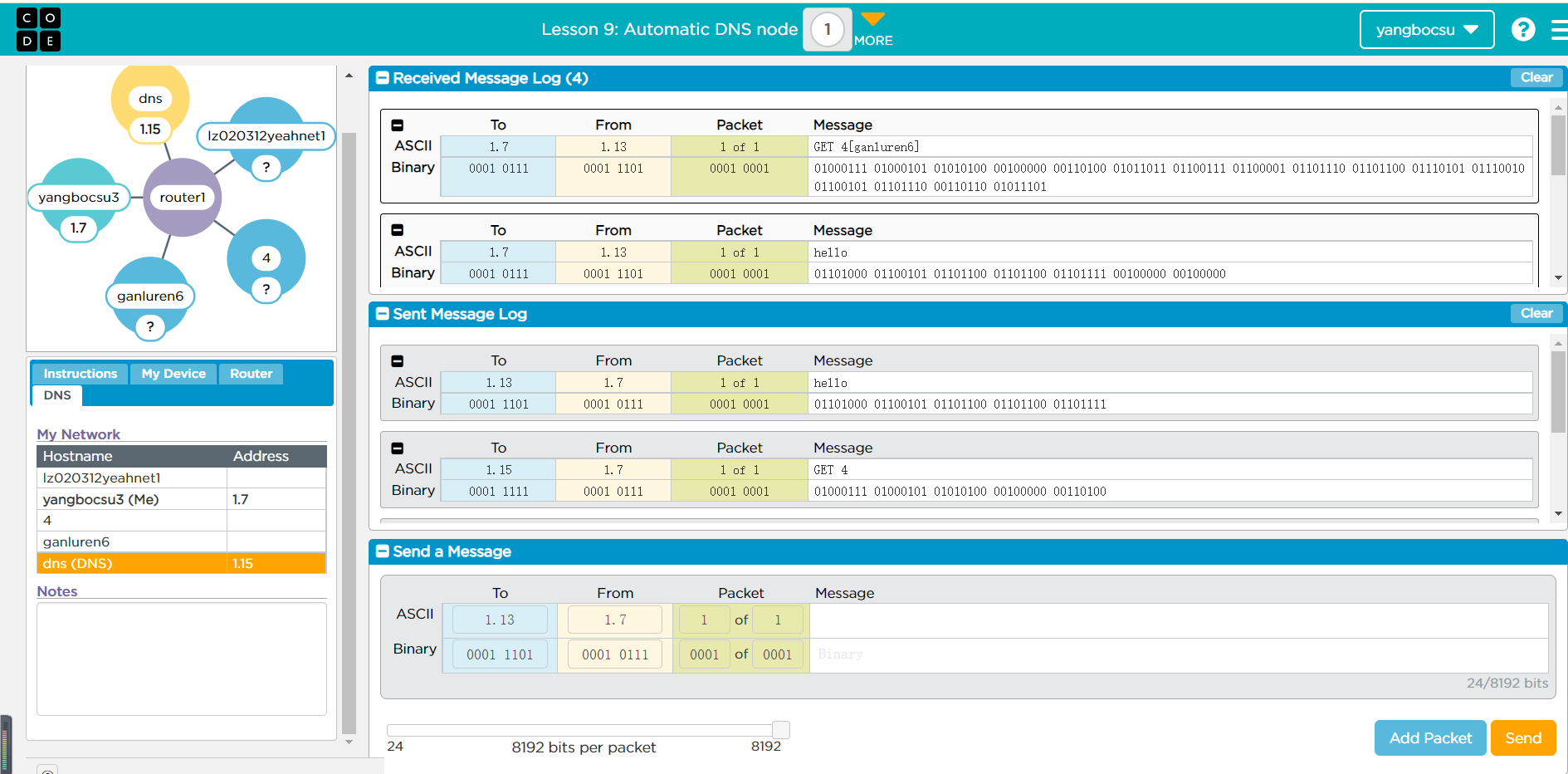Click the Sent Log scrollbar thumb
This screenshot has height=774, width=1568.
tap(1558, 392)
